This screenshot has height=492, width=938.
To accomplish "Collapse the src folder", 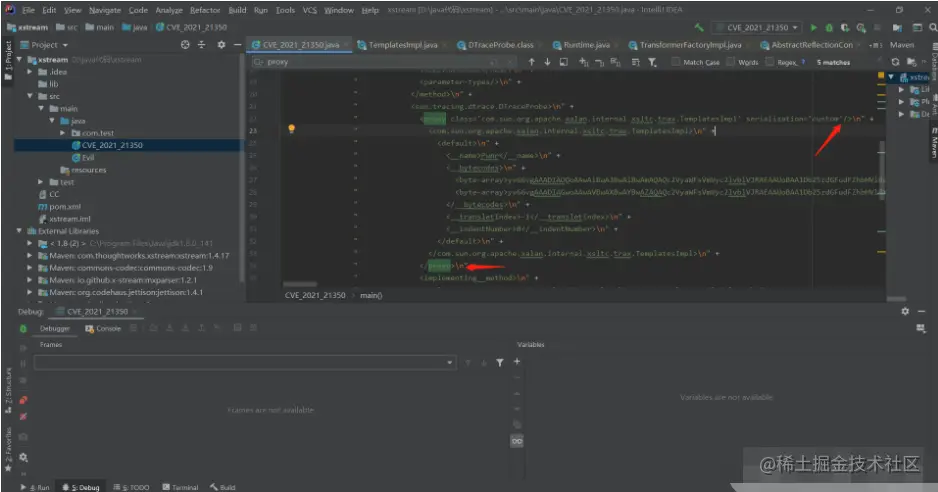I will tap(30, 96).
